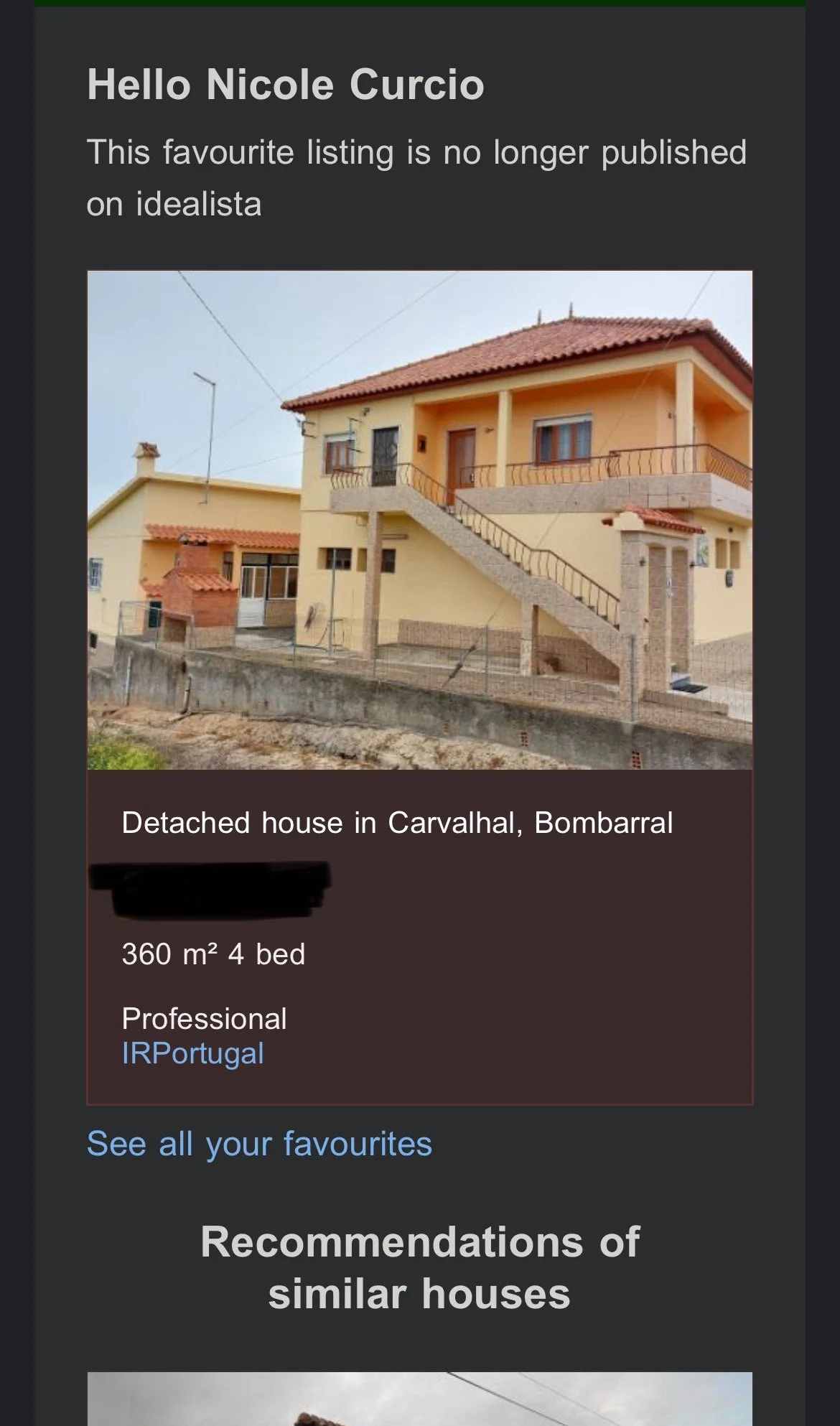Click See all your favourites link

[x=259, y=1144]
